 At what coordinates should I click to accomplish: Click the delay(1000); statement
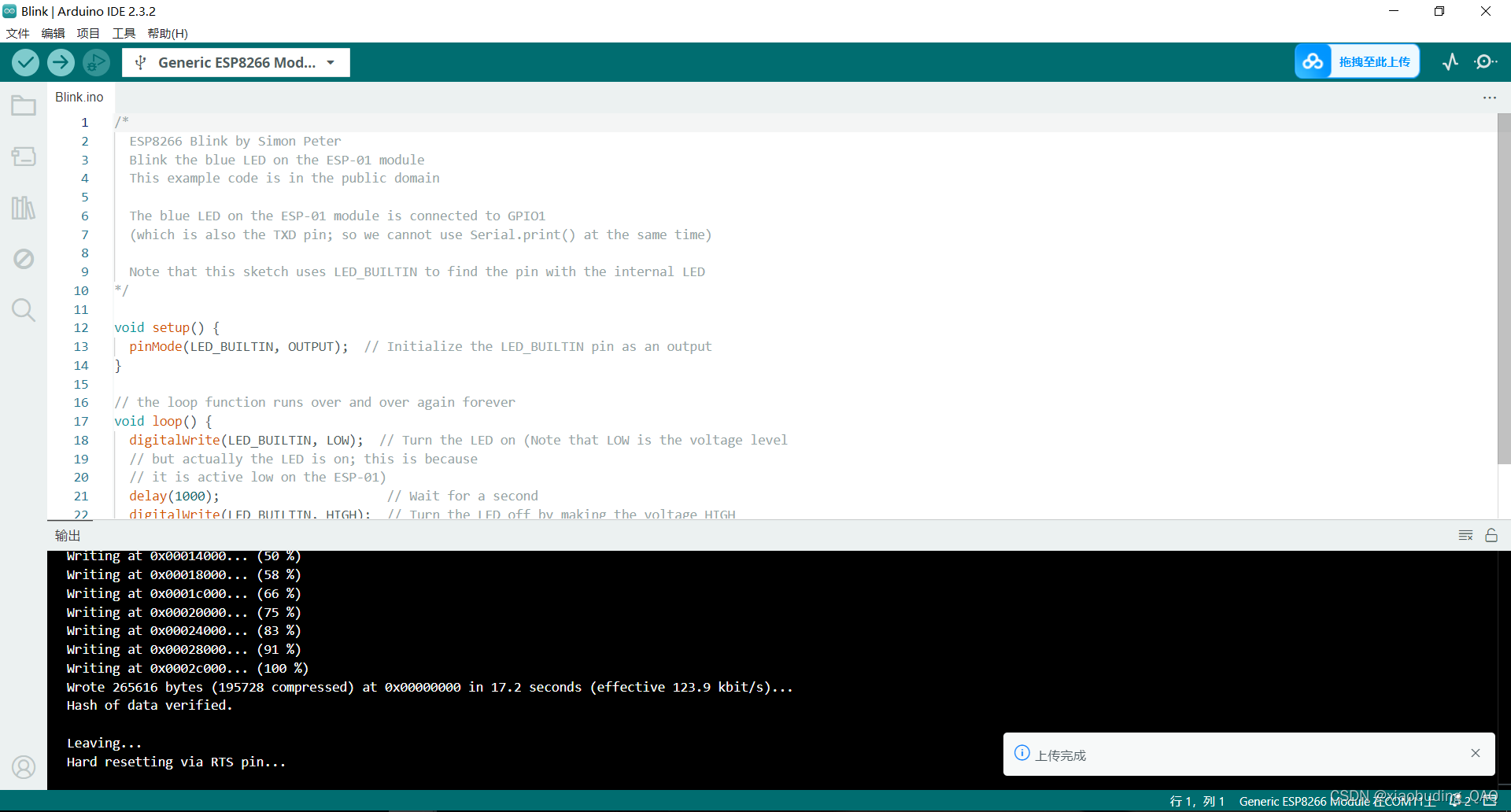pos(174,496)
